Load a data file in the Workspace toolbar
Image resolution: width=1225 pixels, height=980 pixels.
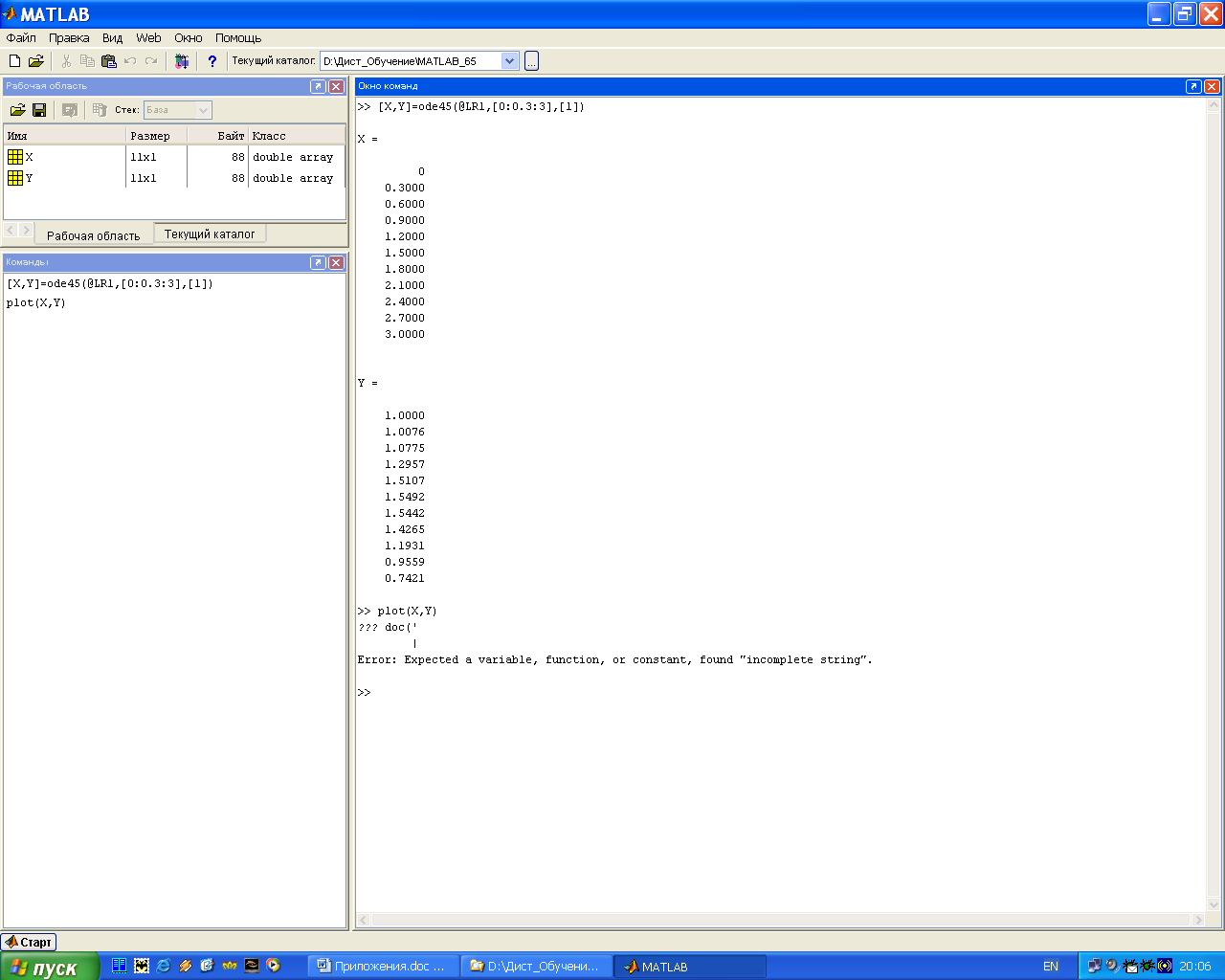pos(17,110)
